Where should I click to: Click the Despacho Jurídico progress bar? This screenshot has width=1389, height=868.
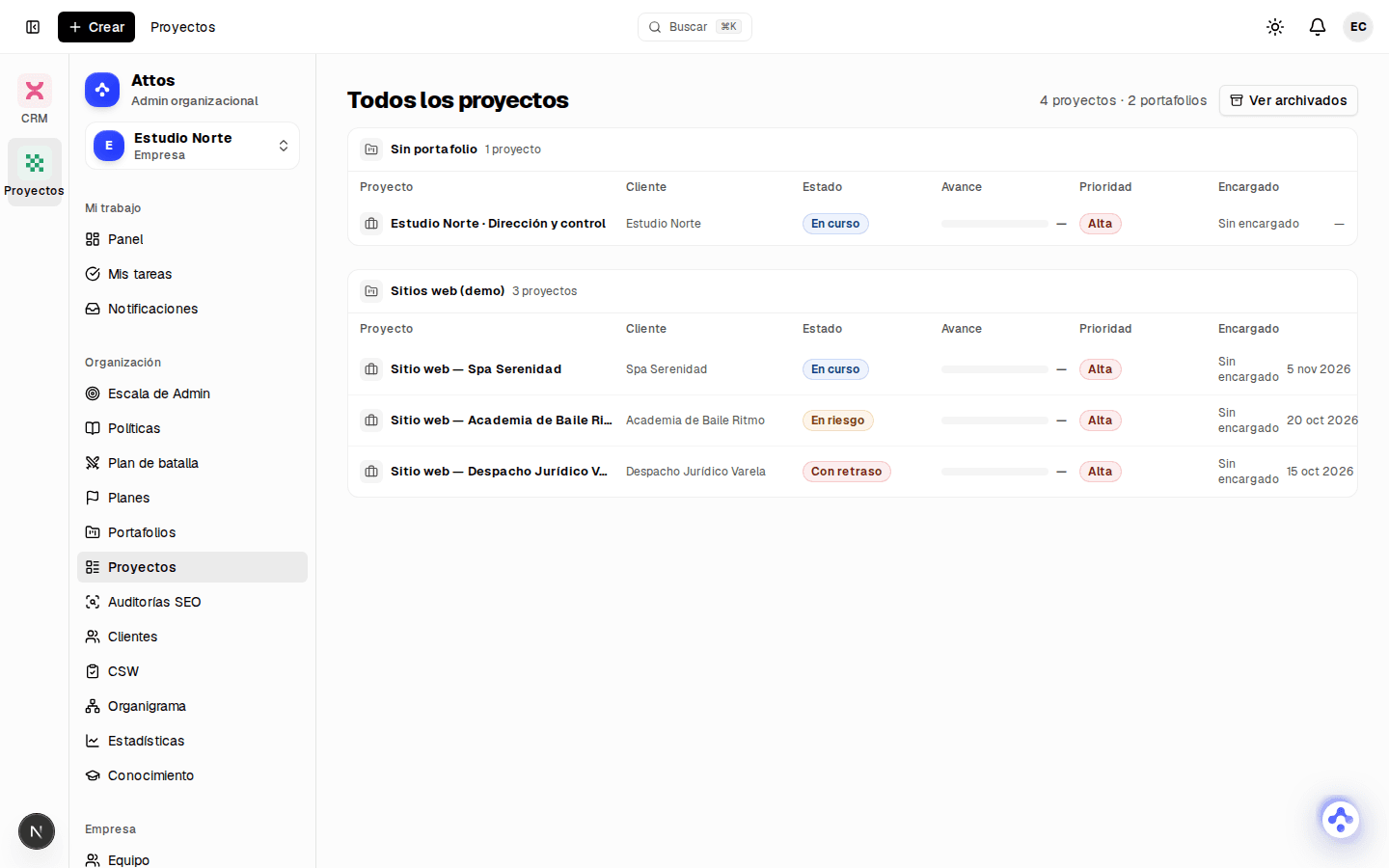pos(994,472)
